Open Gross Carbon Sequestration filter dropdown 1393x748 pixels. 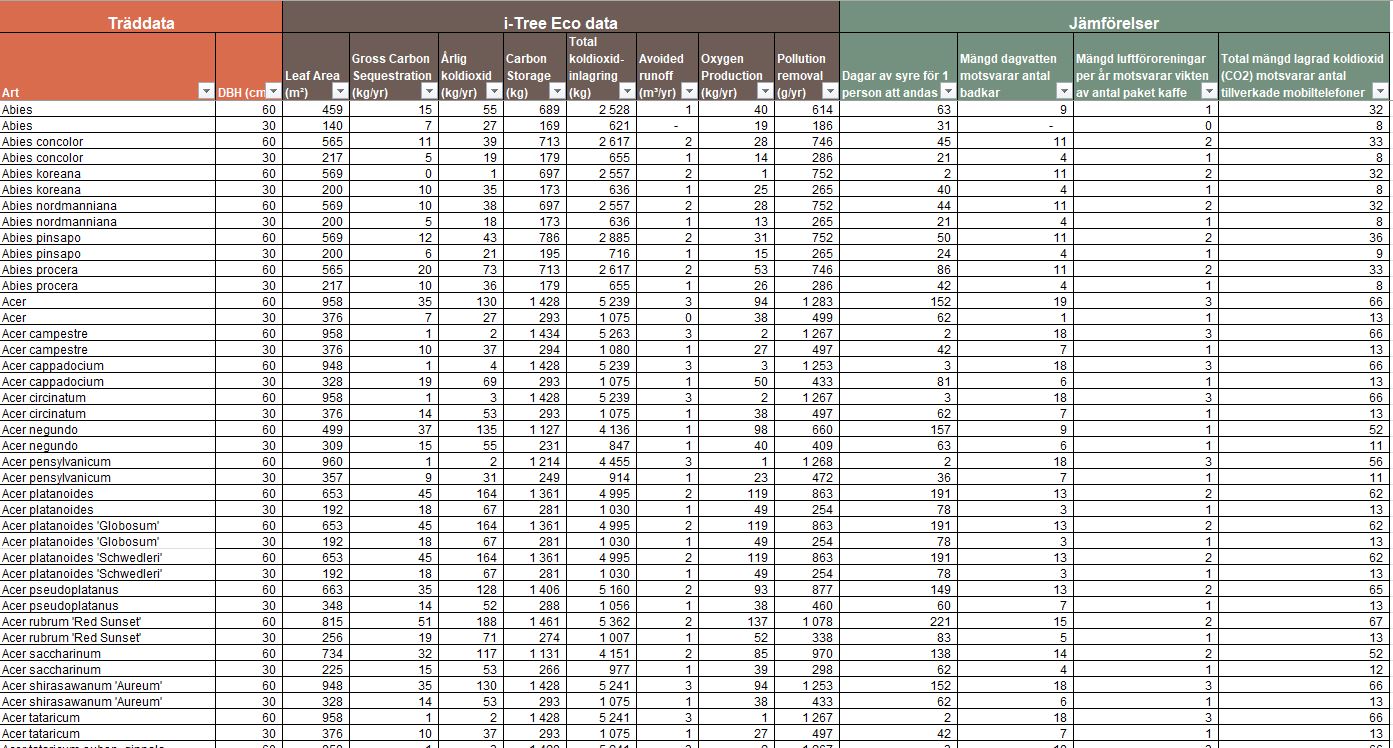coord(429,92)
